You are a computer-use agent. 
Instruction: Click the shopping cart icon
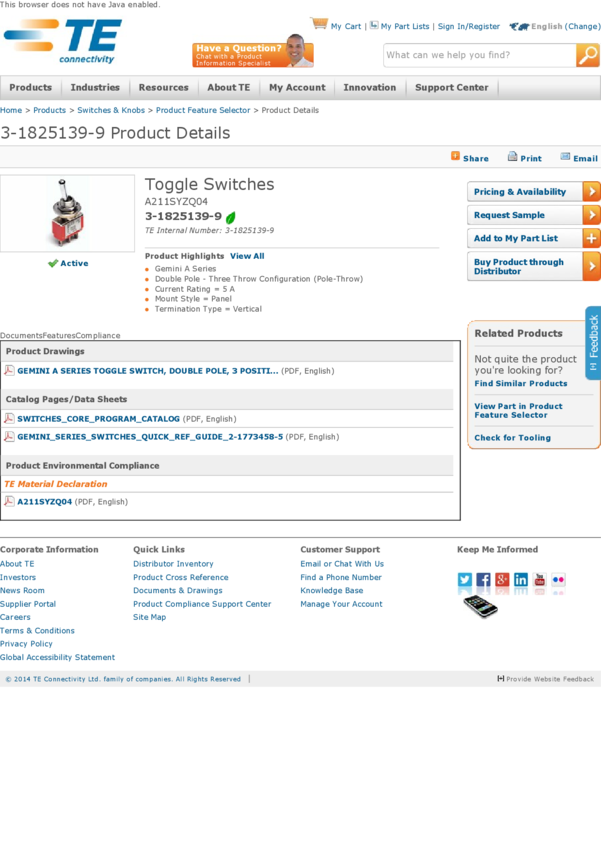click(x=320, y=24)
